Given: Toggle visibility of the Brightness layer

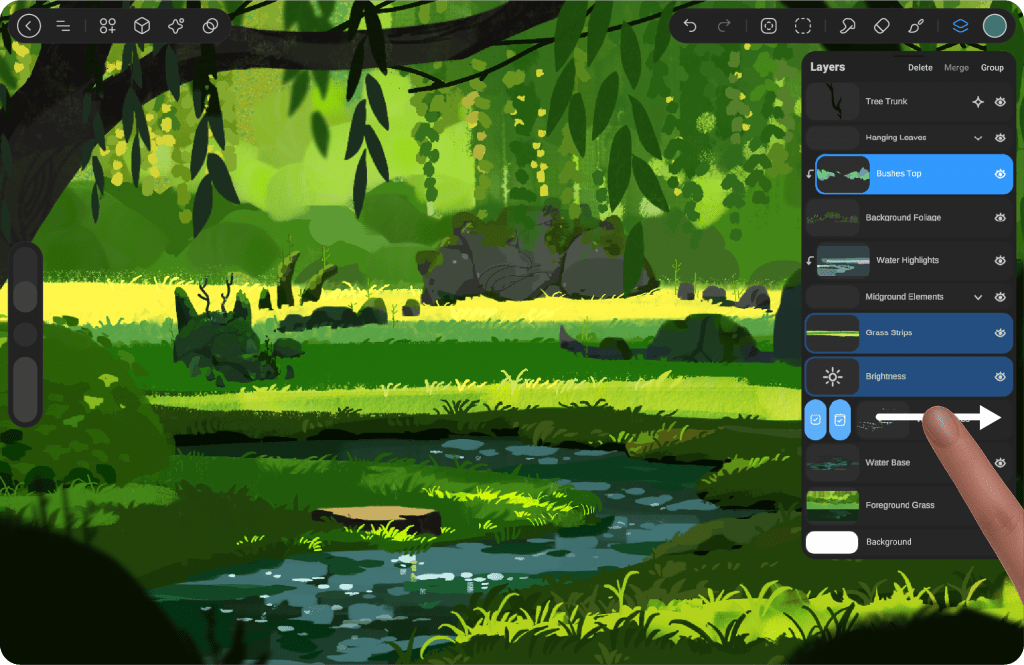Looking at the screenshot, I should [1000, 377].
